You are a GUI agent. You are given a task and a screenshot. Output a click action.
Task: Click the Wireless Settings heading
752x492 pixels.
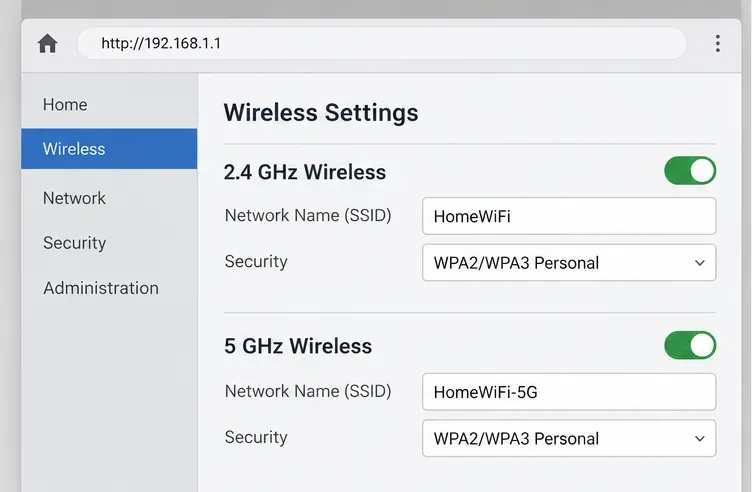pos(321,113)
